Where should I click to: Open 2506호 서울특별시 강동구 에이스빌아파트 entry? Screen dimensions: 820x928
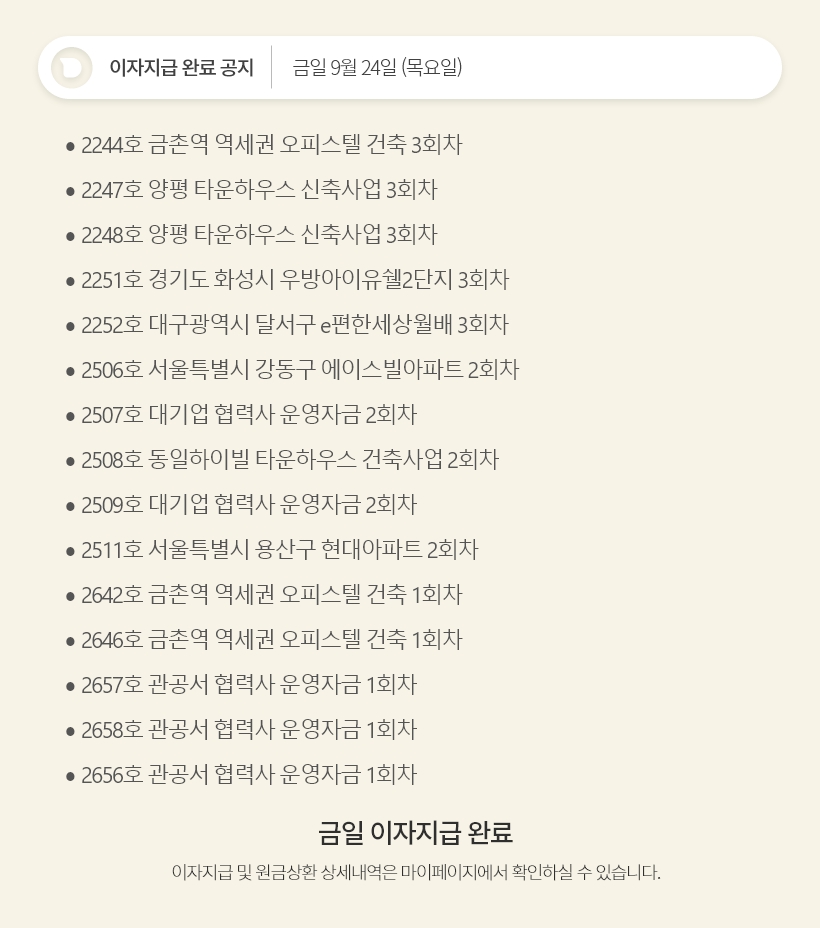(300, 370)
